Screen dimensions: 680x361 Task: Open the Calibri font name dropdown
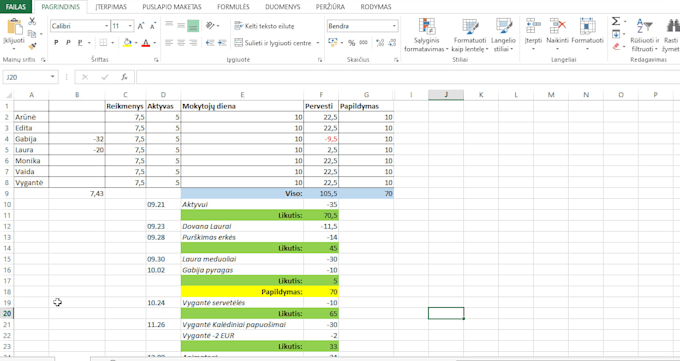107,26
